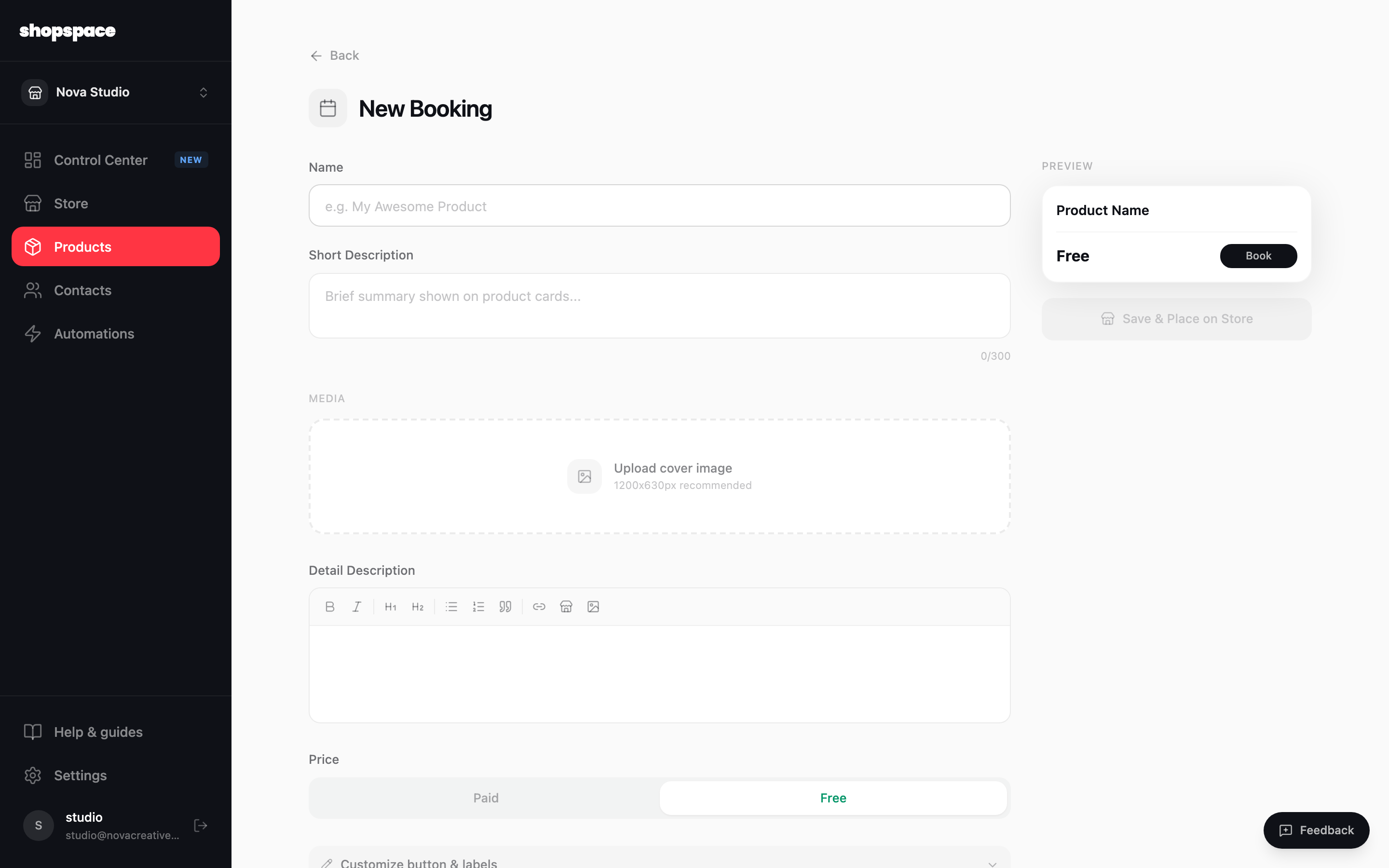Open the Contacts page
Screen dimensions: 1389x868
click(x=115, y=290)
